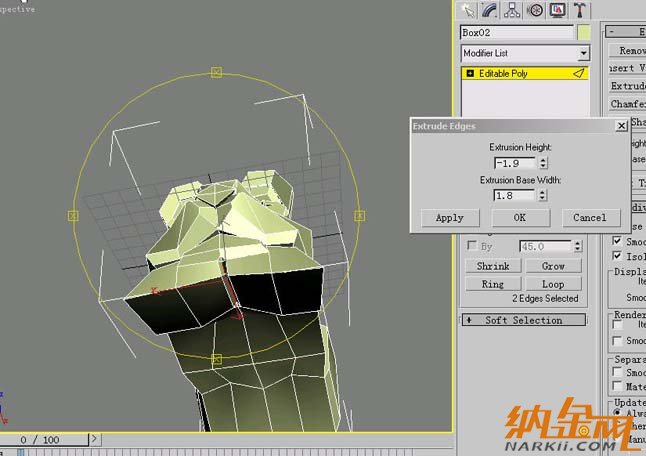Toggle the Smooth Result checkbox under subdivision
Viewport: 646px width, 456px height.
coord(617,241)
